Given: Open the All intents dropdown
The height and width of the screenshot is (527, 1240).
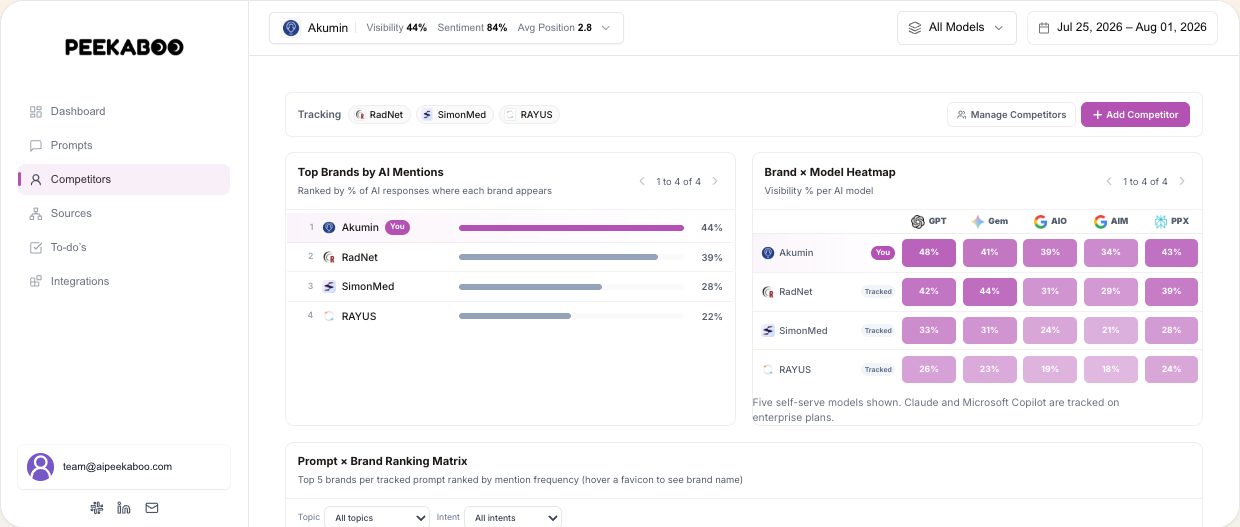Looking at the screenshot, I should [x=513, y=517].
